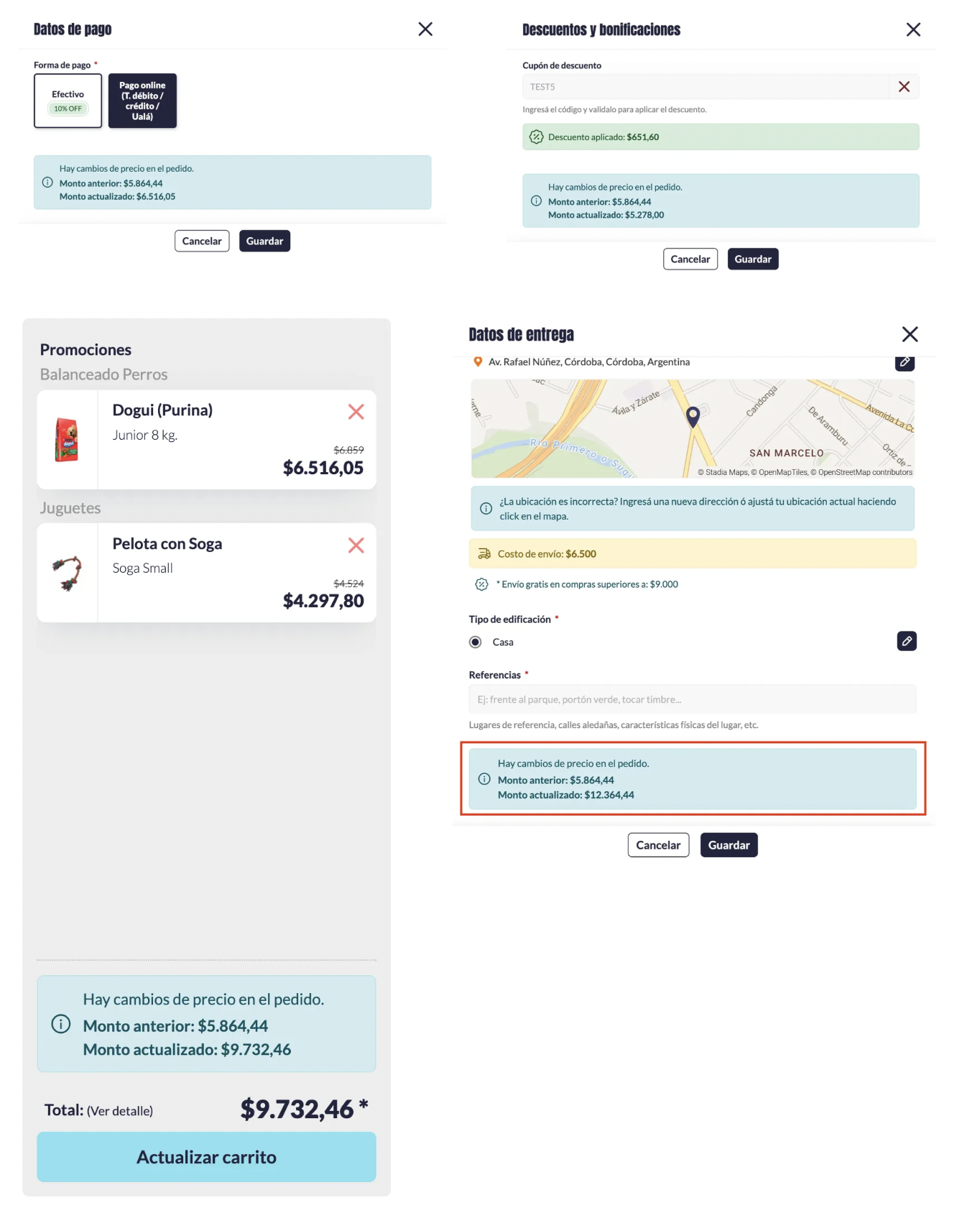Viewport: 980px width, 1213px height.
Task: Cancel the Datos de pago changes
Action: point(202,241)
